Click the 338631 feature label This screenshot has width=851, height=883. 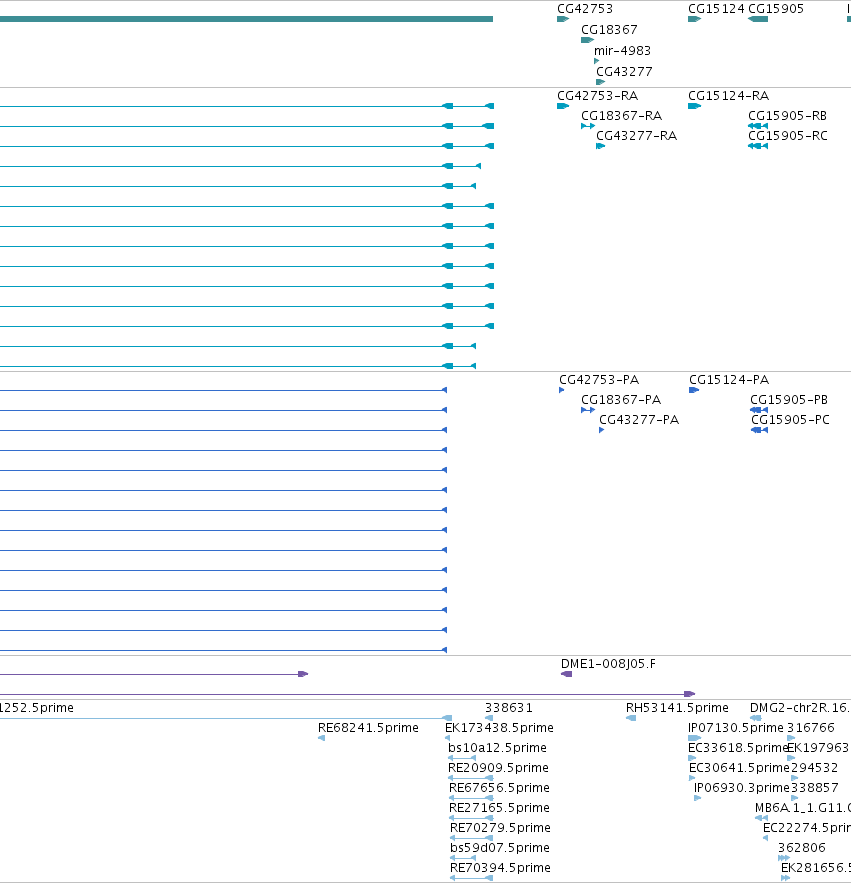509,708
